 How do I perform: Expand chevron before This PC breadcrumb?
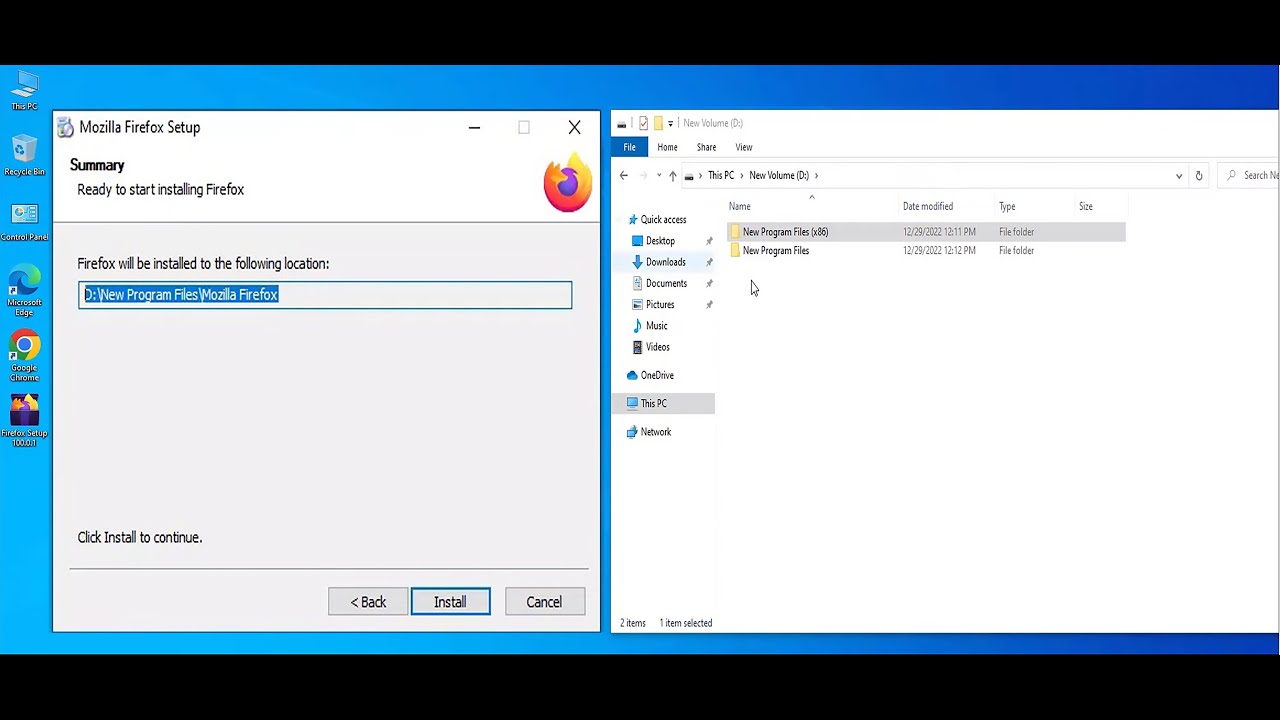(x=700, y=175)
